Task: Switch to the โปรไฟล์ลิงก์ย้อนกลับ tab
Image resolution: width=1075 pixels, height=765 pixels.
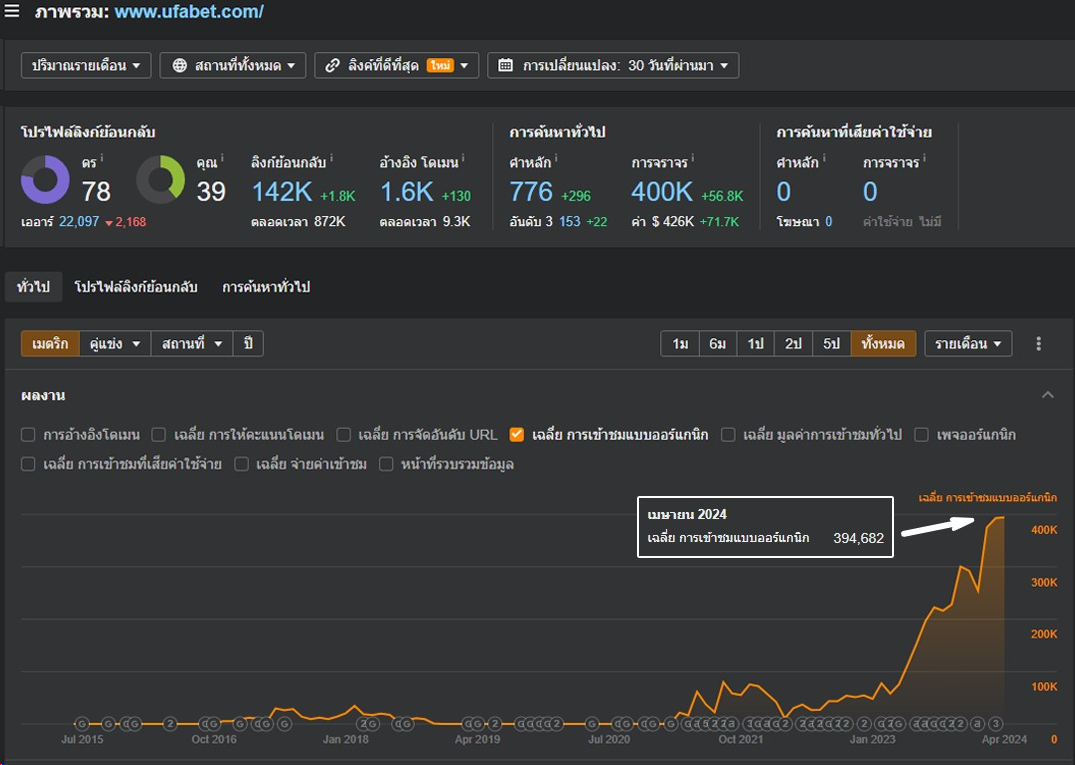Action: [x=136, y=287]
